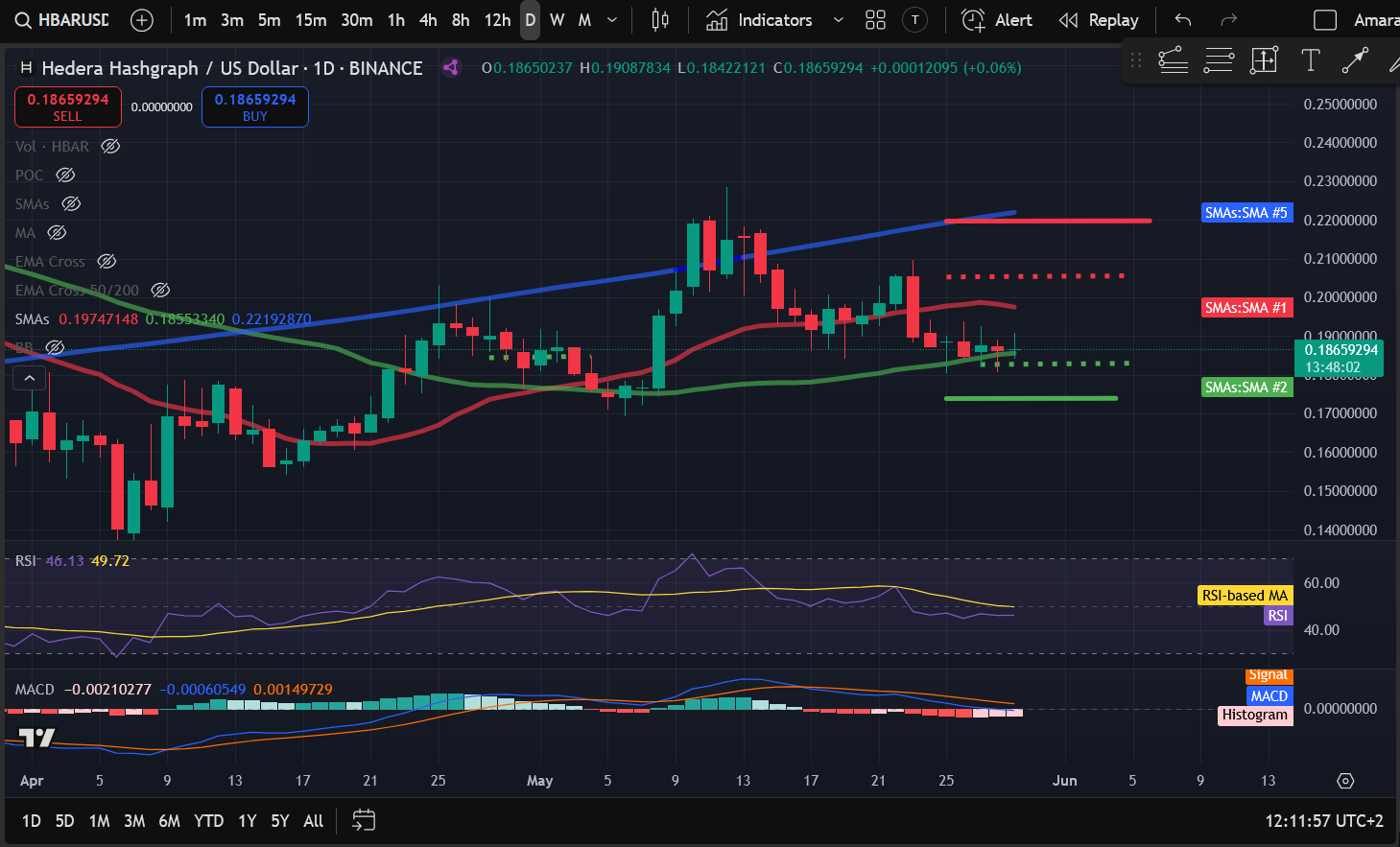
Task: Select the 12h timeframe
Action: coord(497,20)
